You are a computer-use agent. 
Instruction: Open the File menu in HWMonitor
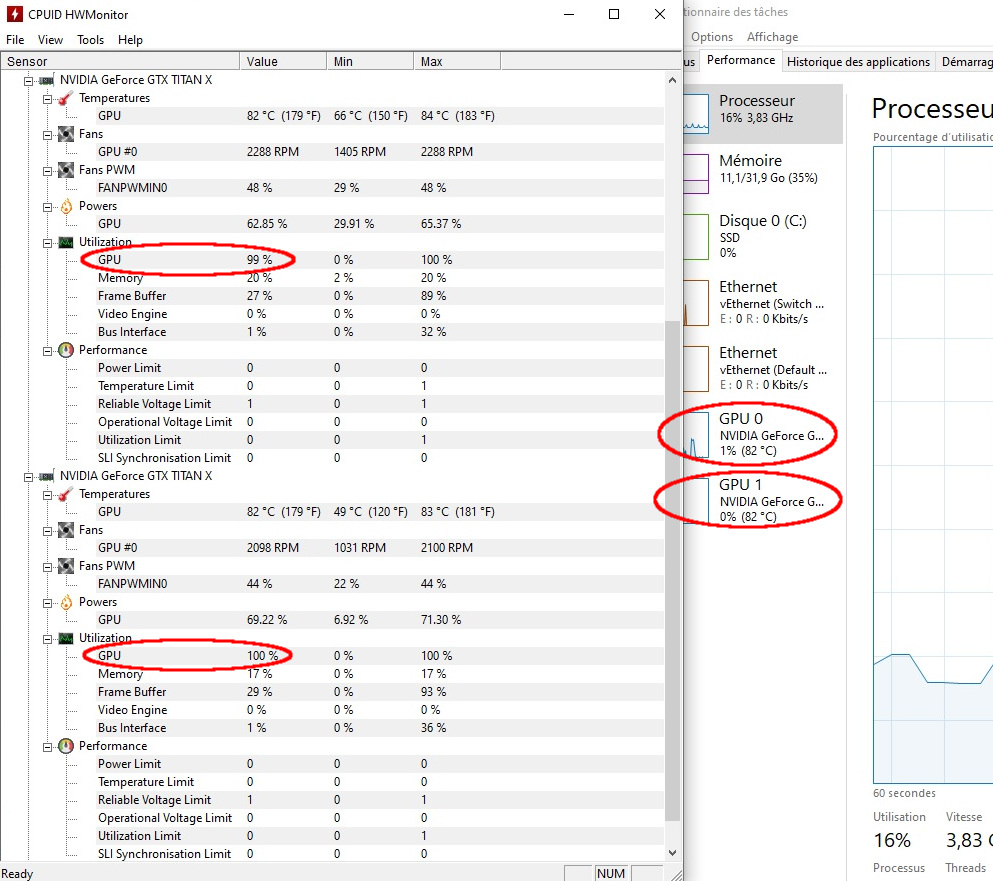click(x=15, y=40)
